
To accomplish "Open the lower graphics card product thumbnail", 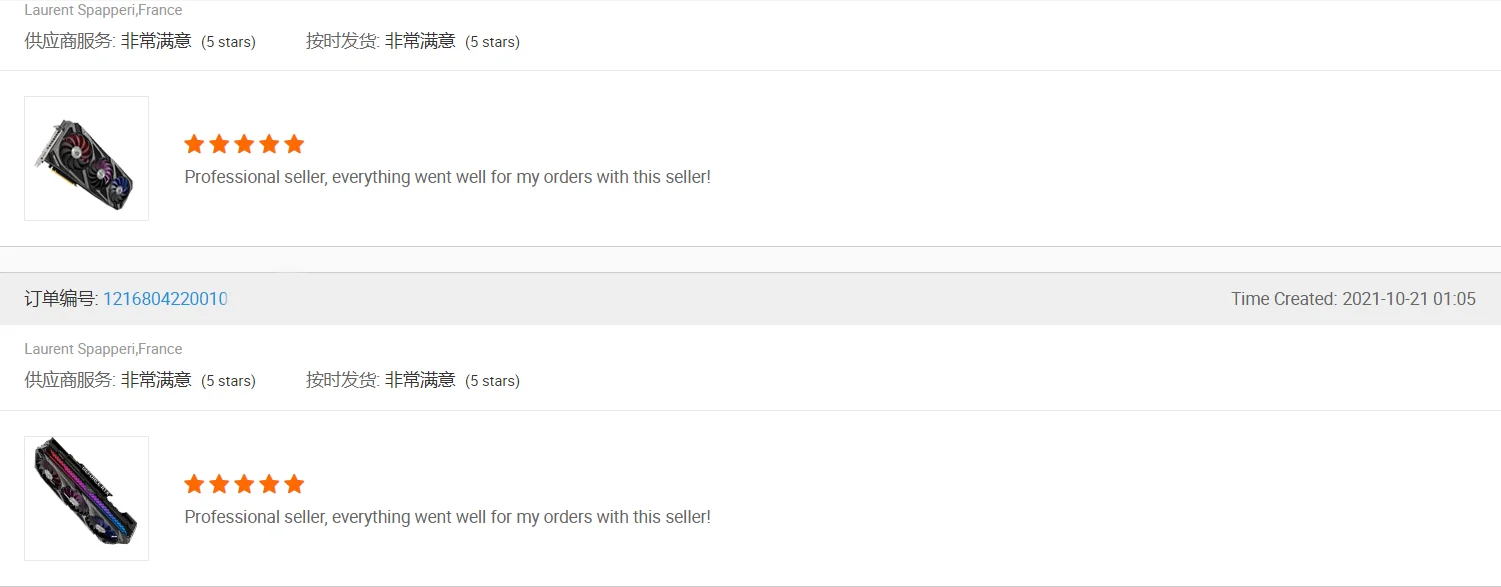I will (86, 498).
